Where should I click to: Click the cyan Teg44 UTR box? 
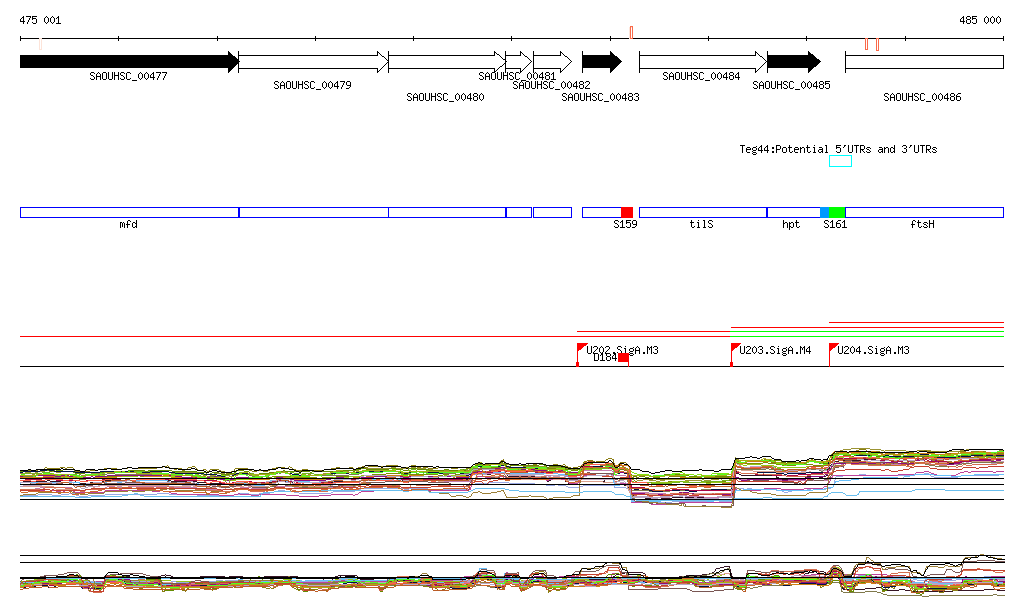pos(840,161)
